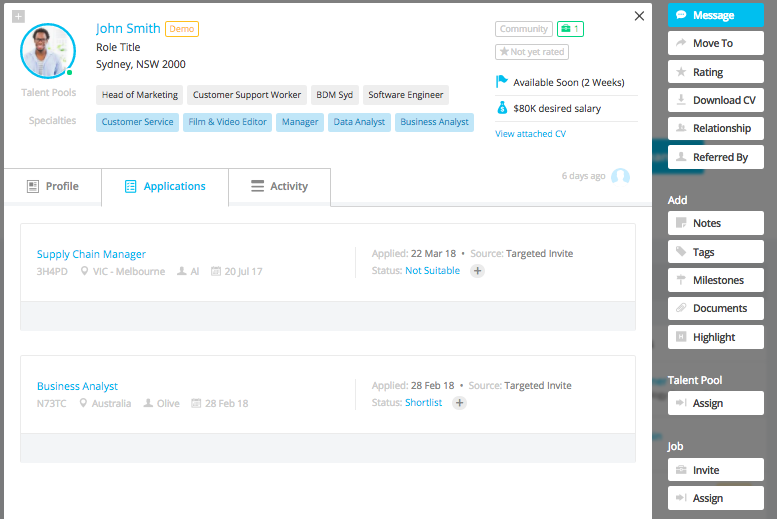Switch to the Activity tab
Image resolution: width=777 pixels, height=519 pixels.
click(279, 186)
